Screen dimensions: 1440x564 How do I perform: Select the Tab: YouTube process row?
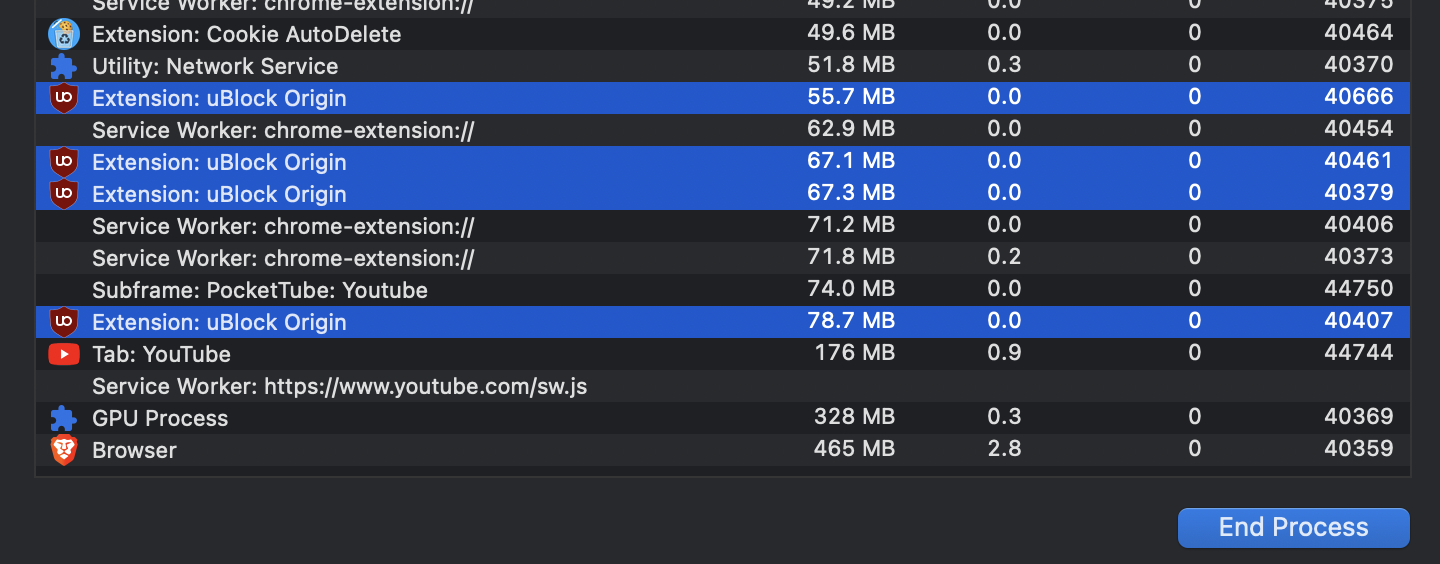tap(723, 354)
